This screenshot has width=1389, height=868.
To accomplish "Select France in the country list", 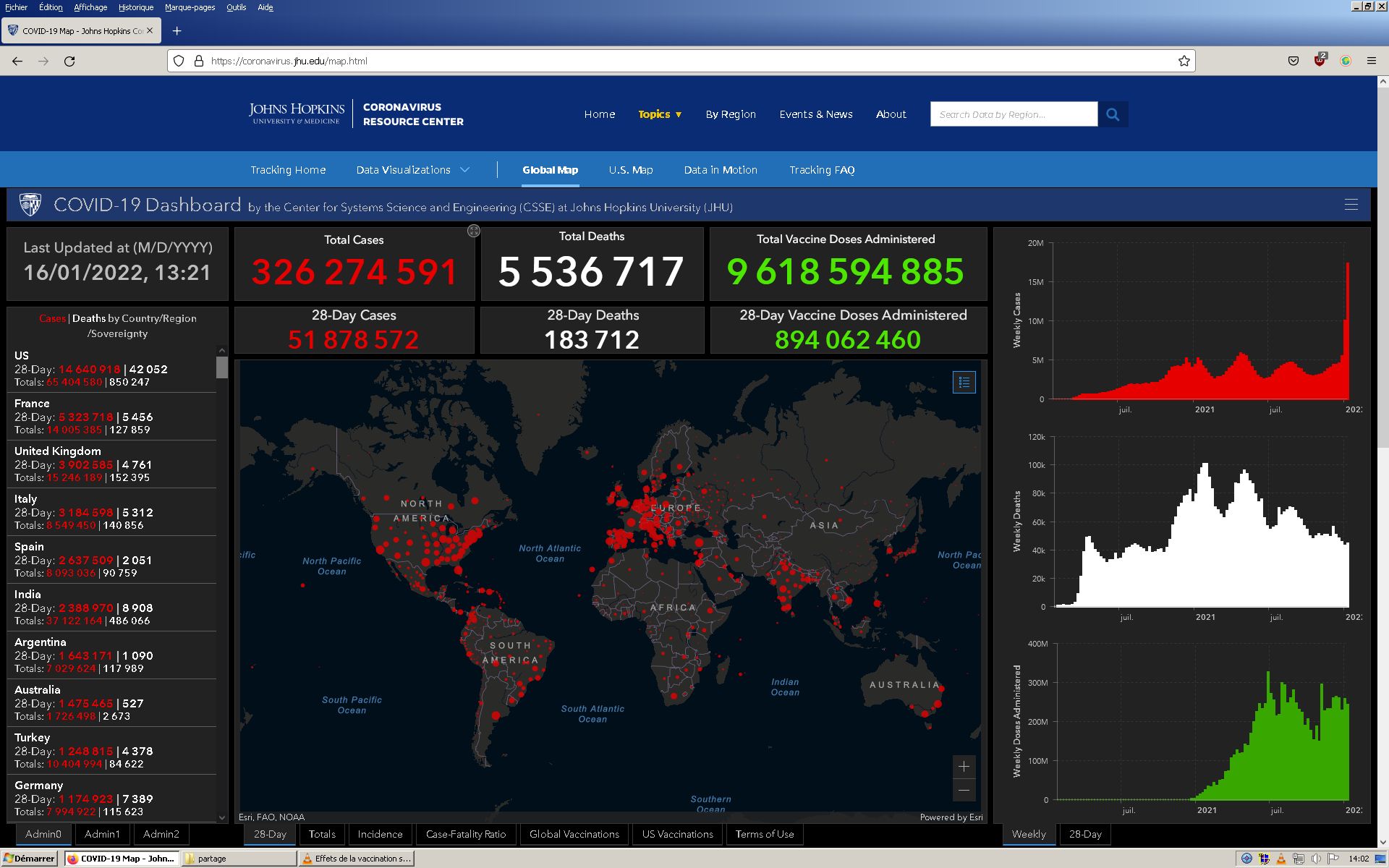I will 112,417.
